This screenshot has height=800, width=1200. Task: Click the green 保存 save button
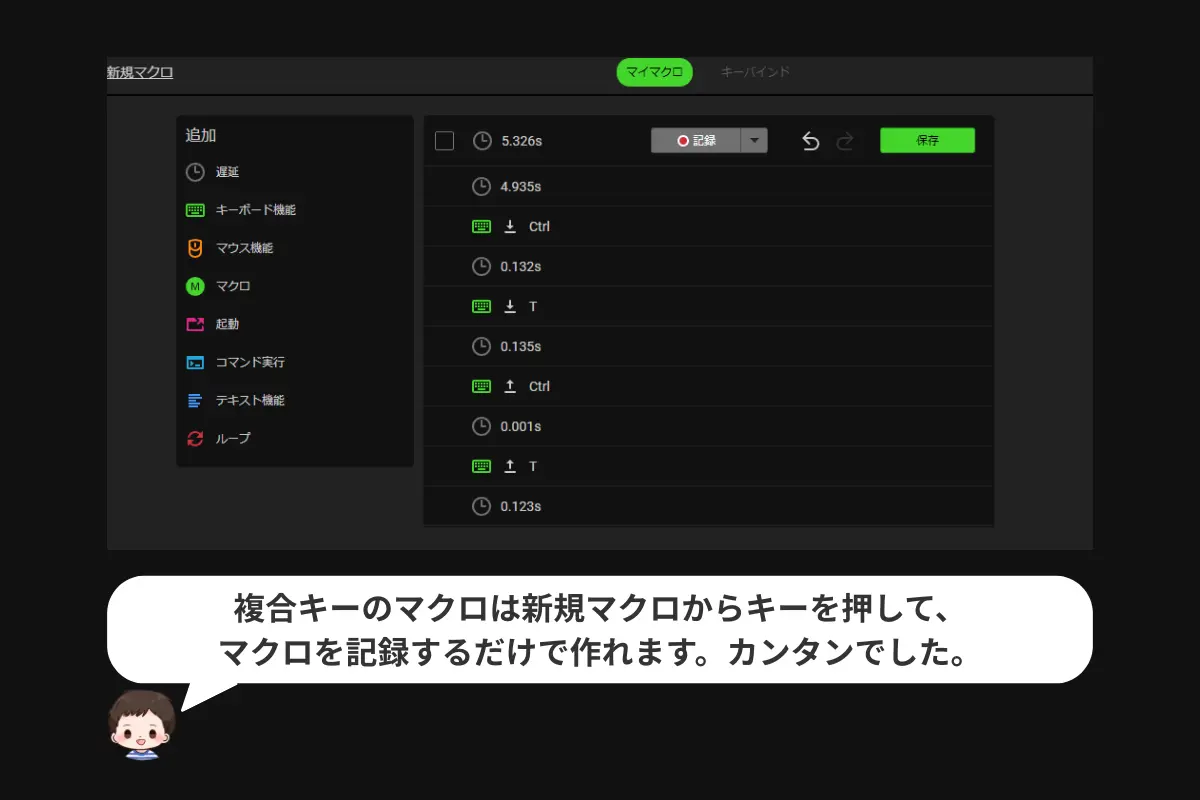pos(927,141)
